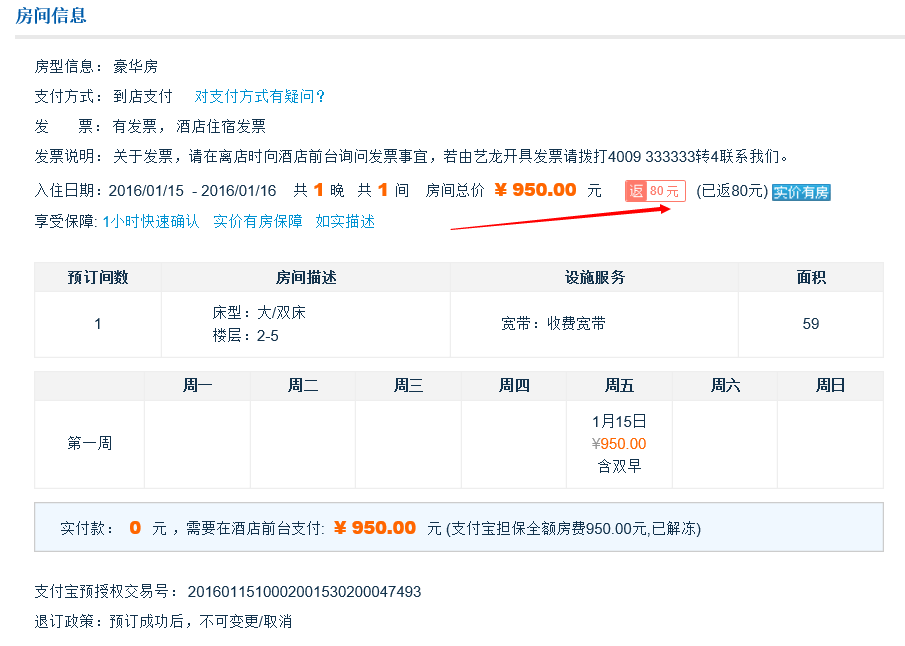Screen dimensions: 905x646
Task: Click the 支付宝预授权交易号 transaction number
Action: [x=304, y=591]
